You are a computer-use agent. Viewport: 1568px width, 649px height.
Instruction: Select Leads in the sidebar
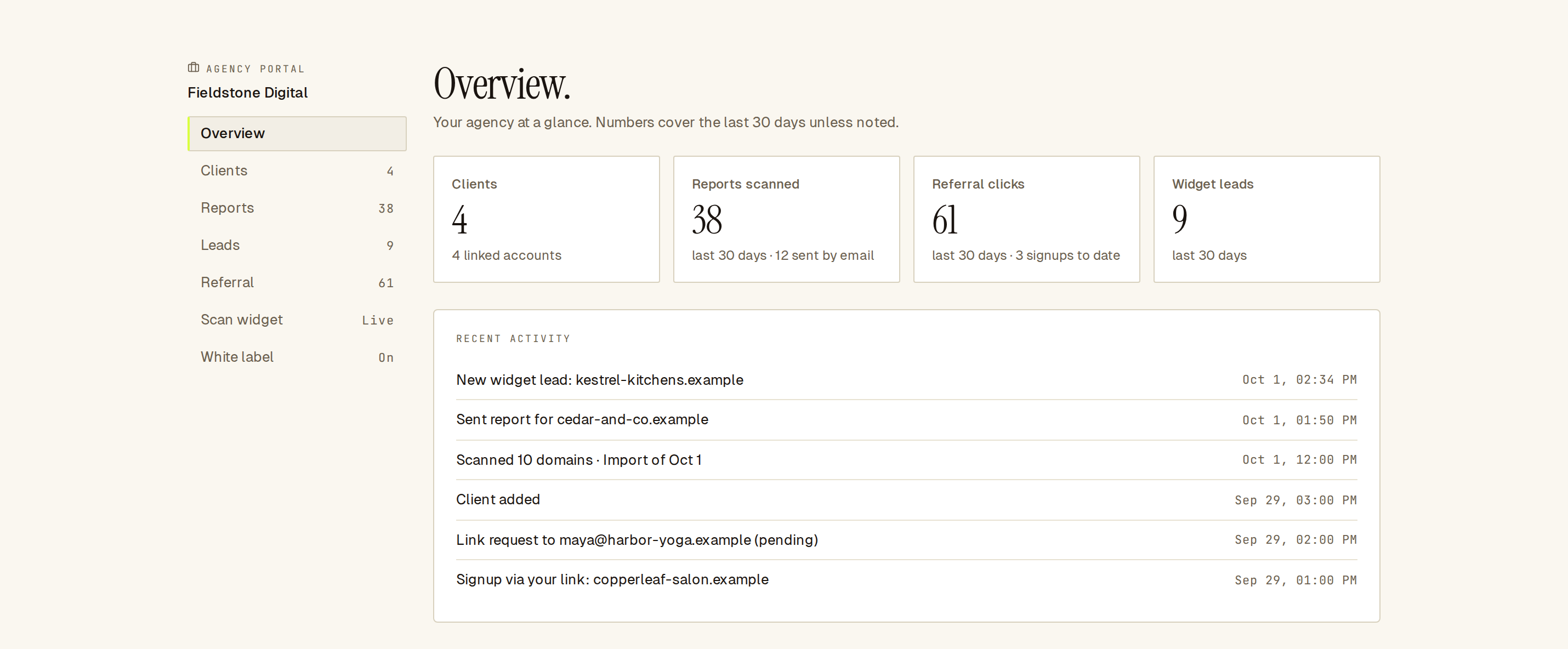pyautogui.click(x=297, y=246)
